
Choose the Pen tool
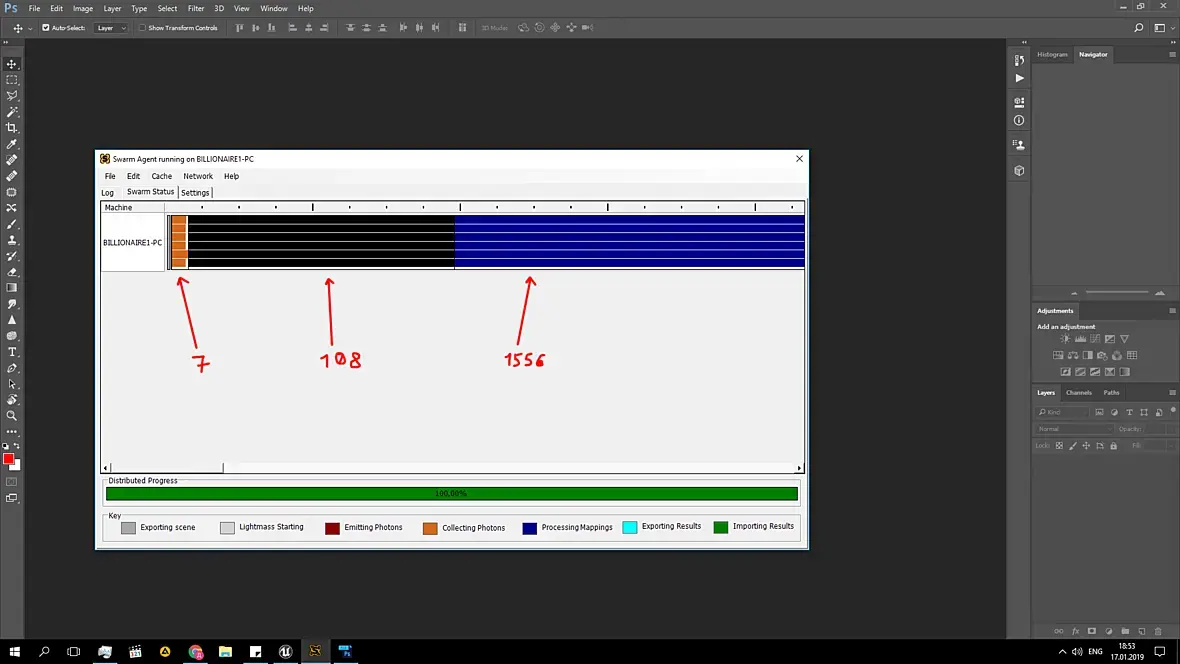(12, 368)
